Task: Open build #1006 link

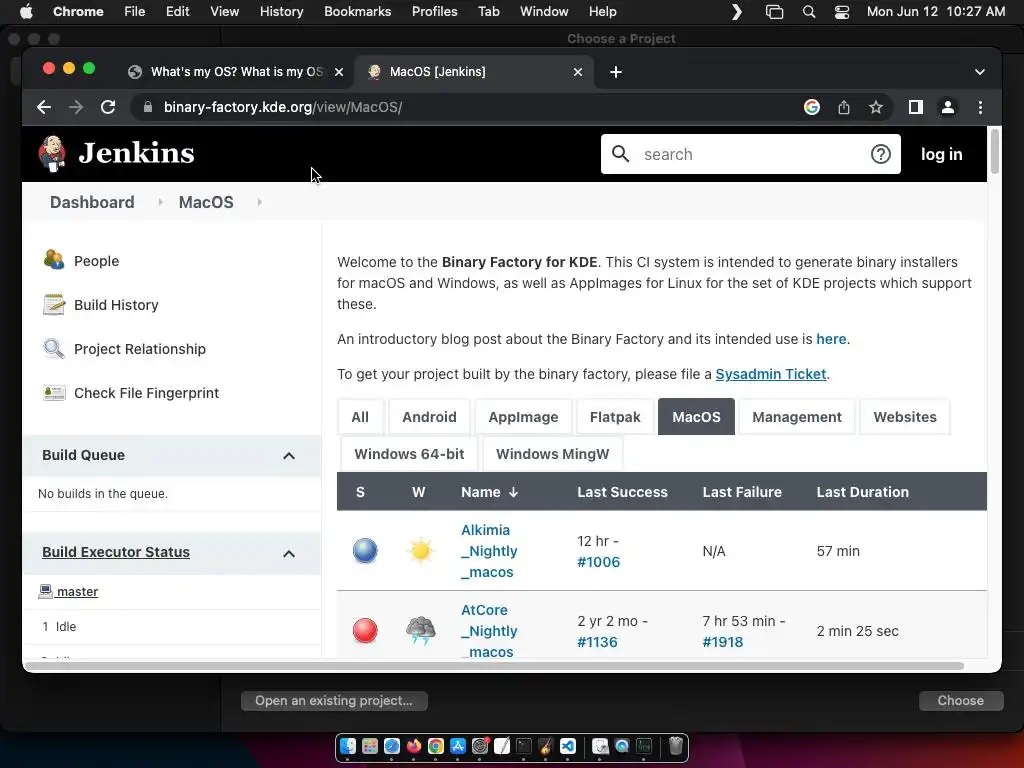Action: pos(598,562)
